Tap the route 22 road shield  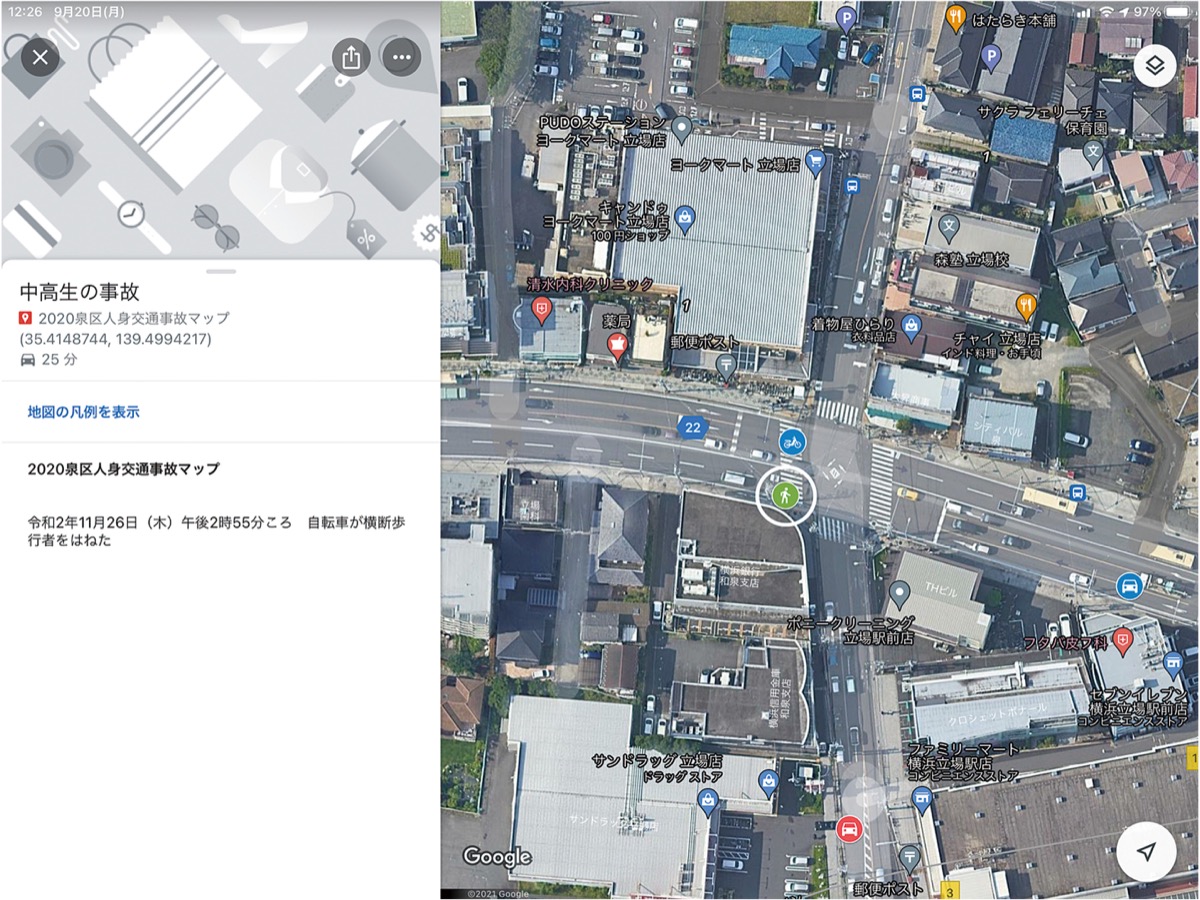(692, 428)
